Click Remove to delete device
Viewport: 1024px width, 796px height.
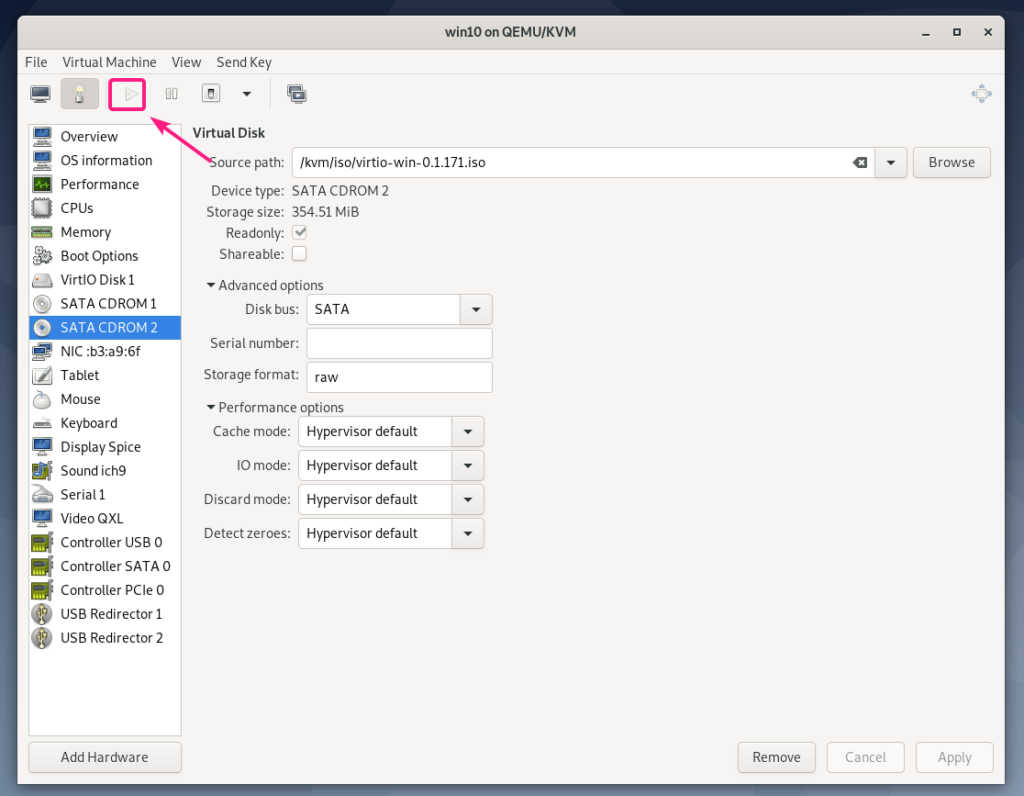click(x=776, y=757)
